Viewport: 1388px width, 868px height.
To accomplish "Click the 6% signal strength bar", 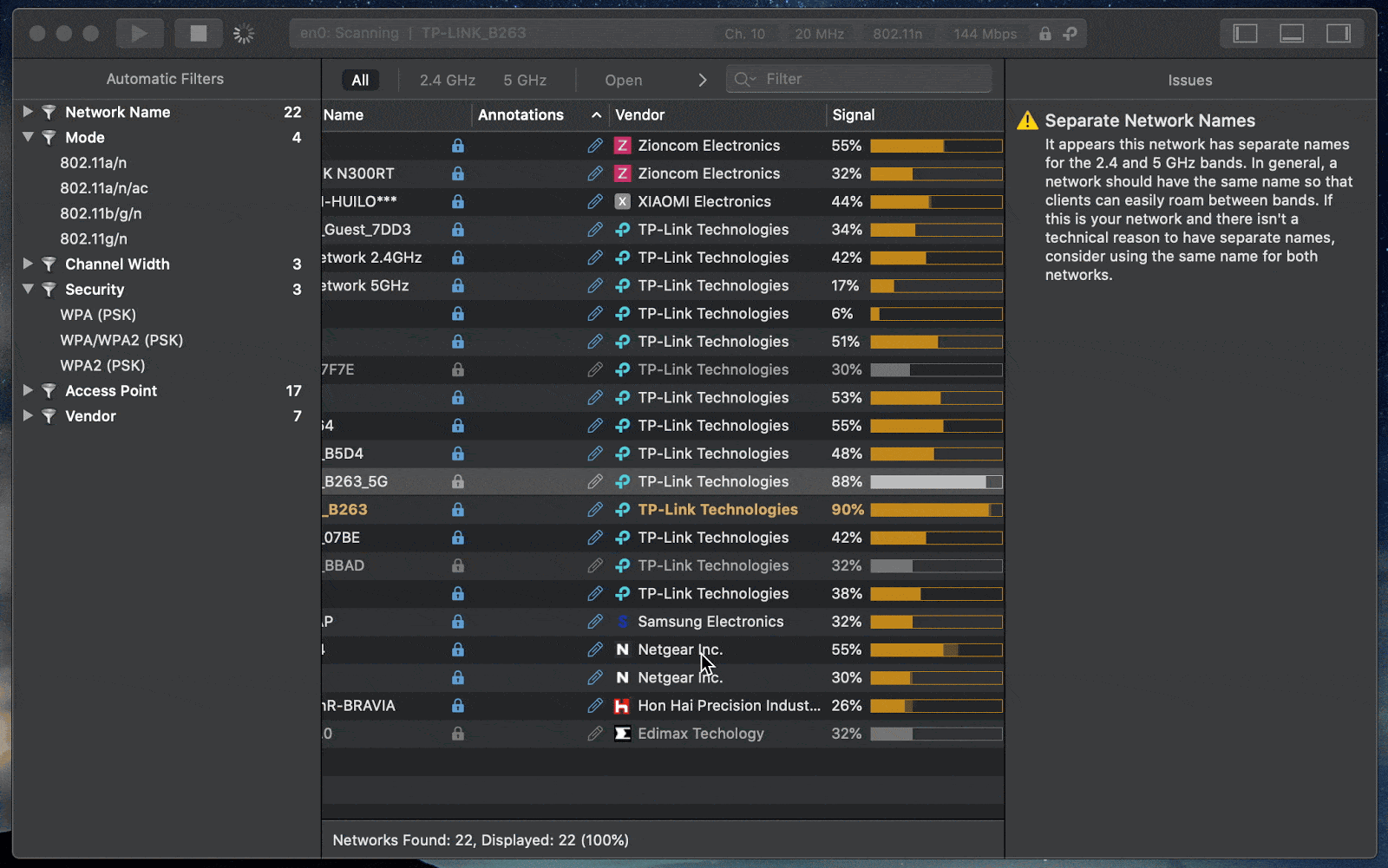I will click(936, 314).
